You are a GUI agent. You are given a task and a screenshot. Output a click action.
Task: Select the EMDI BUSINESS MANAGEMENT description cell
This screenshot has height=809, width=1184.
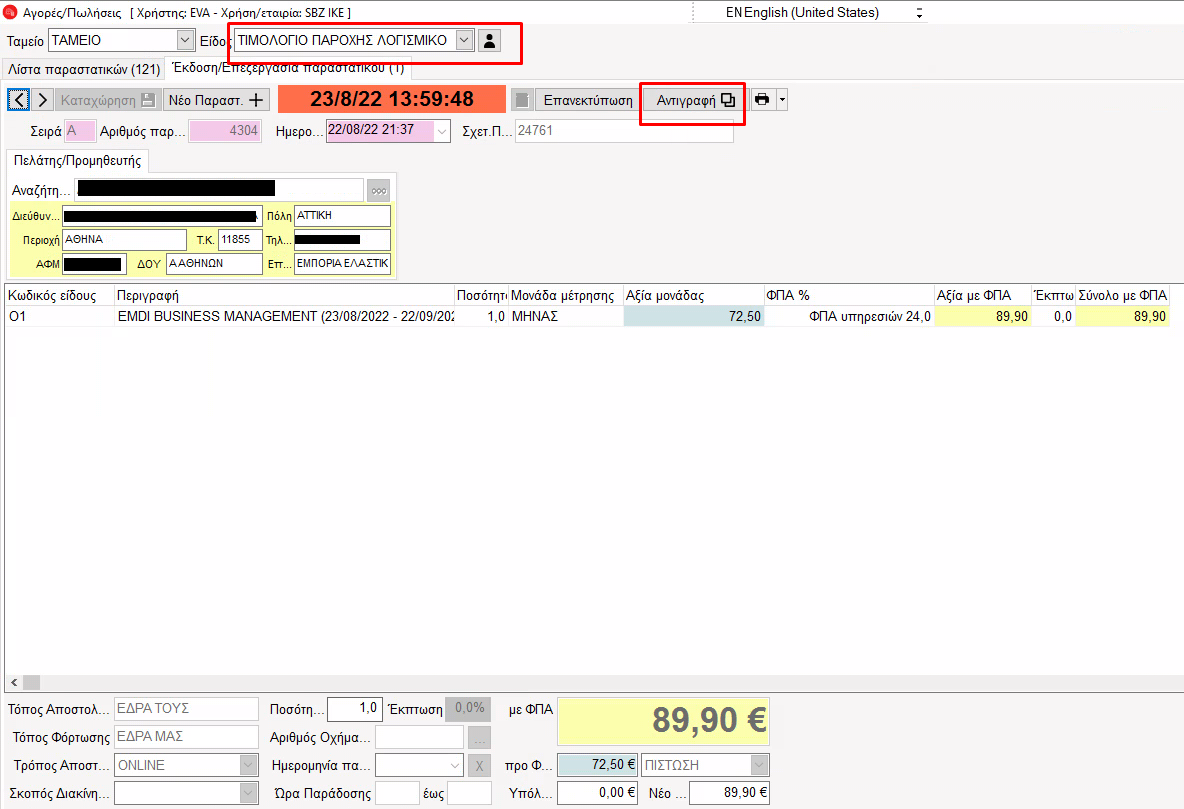(285, 316)
